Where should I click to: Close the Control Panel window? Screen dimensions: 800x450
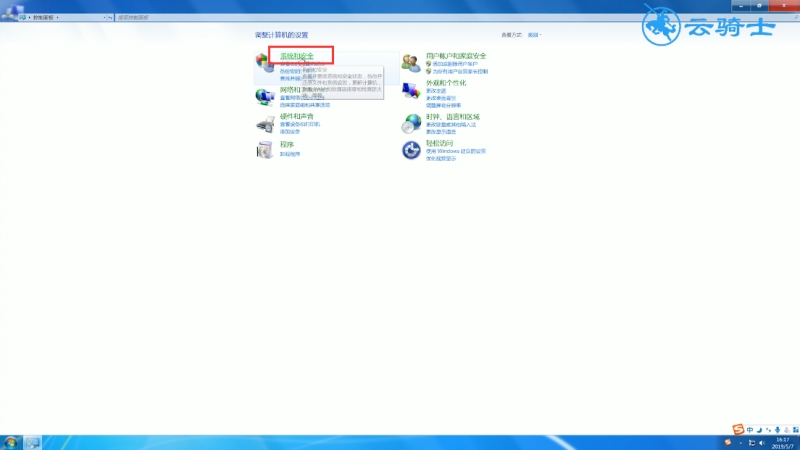784,6
